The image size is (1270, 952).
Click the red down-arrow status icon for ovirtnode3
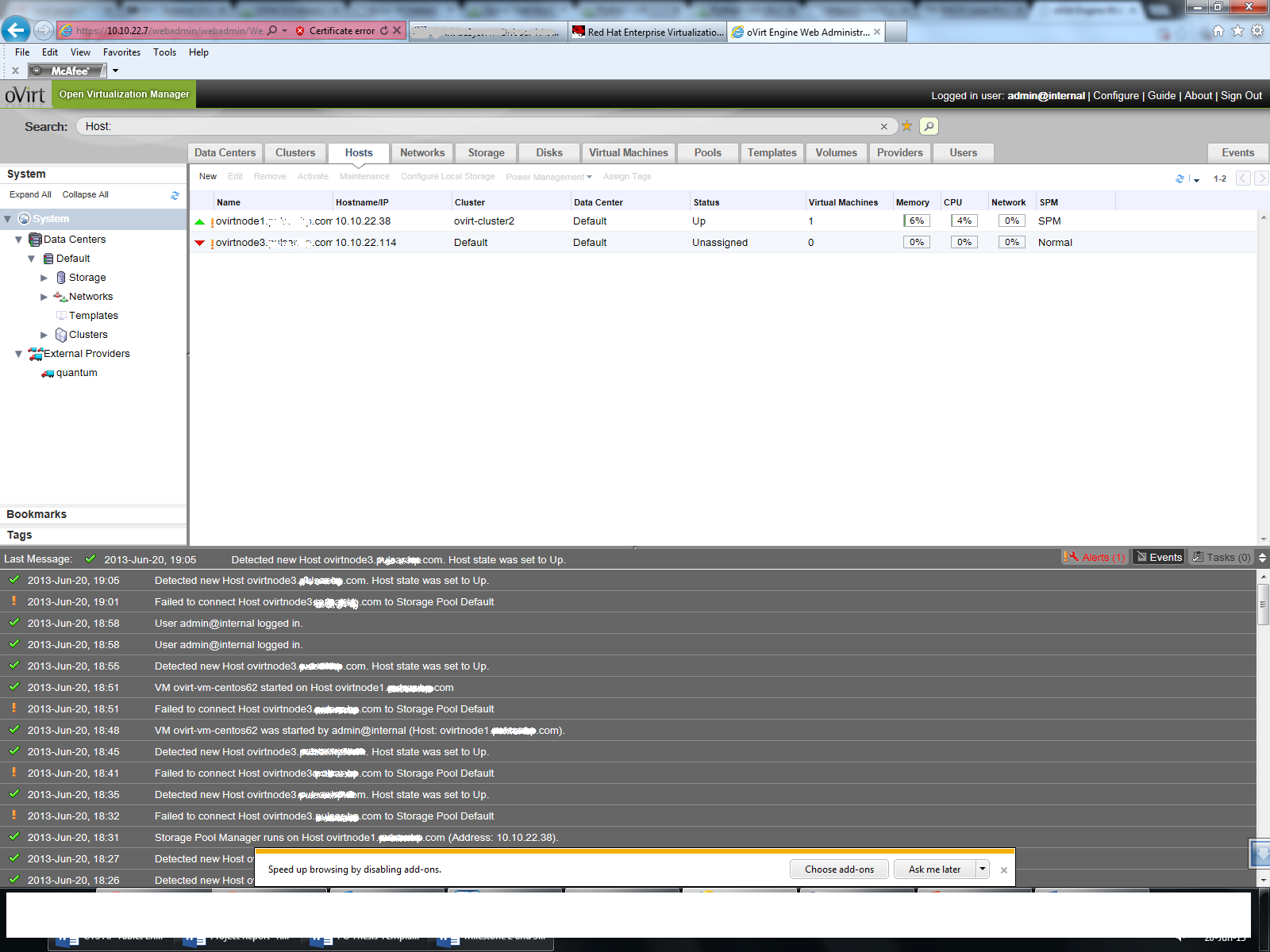(200, 243)
